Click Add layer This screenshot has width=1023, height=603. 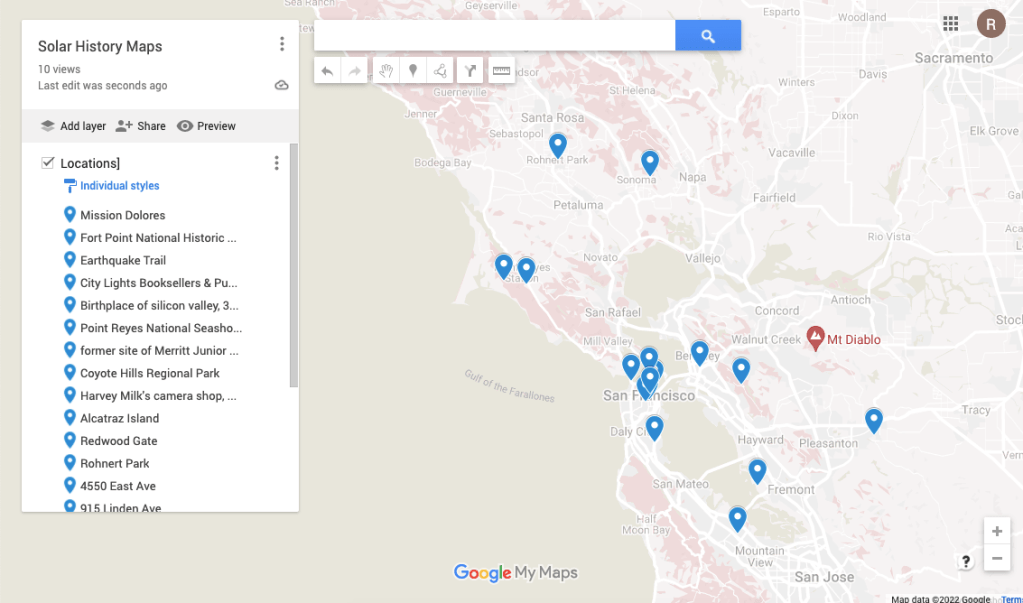click(73, 126)
